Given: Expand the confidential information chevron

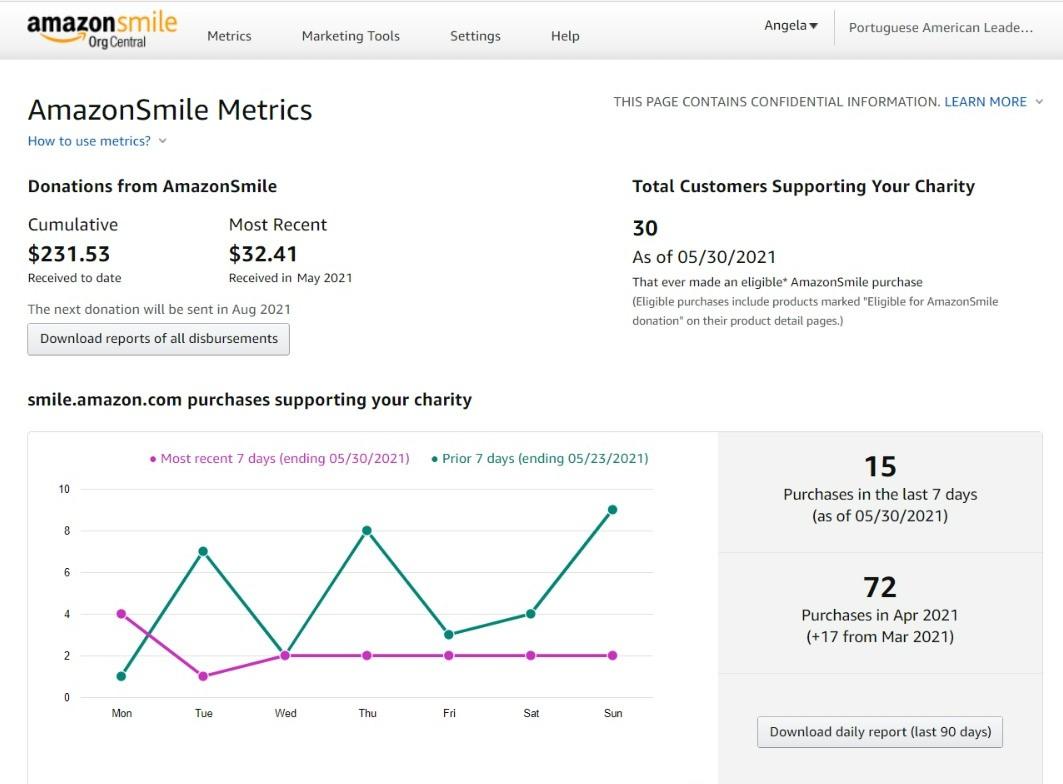Looking at the screenshot, I should coord(1039,102).
